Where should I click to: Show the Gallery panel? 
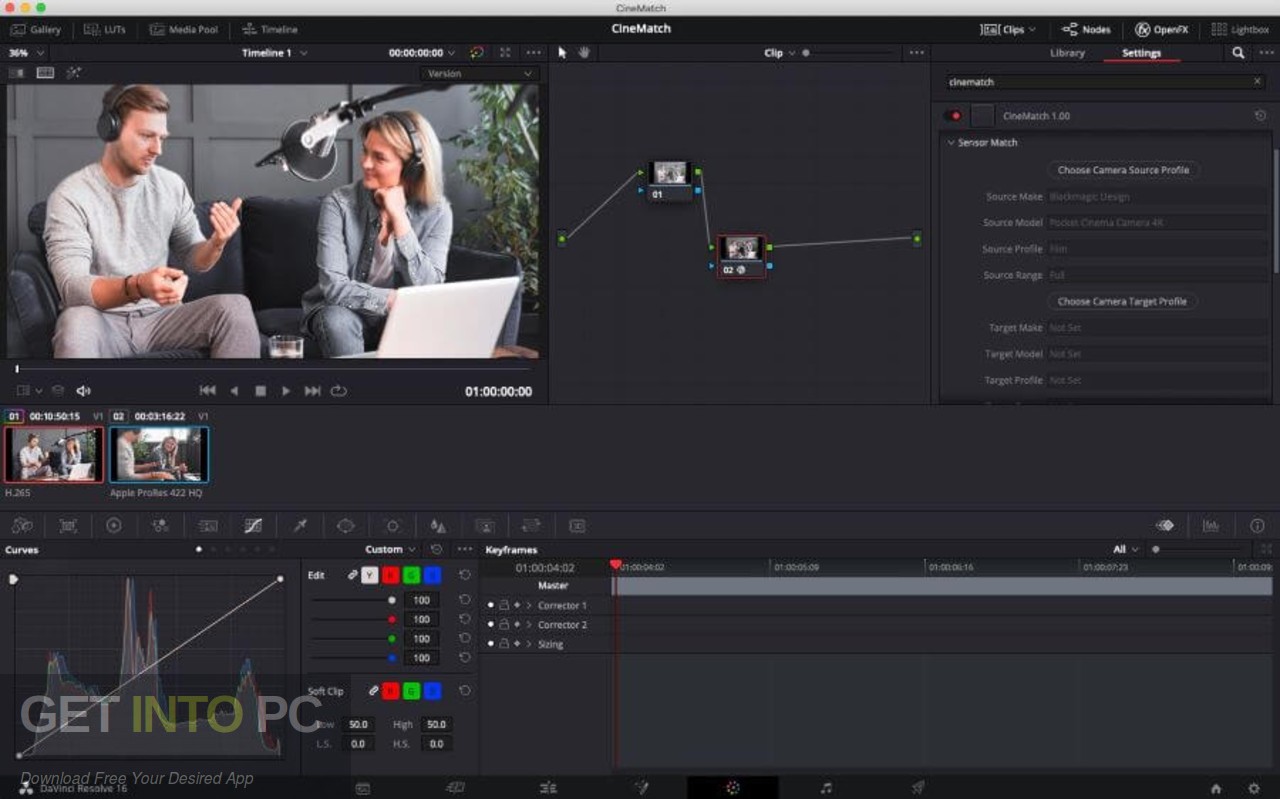tap(36, 29)
